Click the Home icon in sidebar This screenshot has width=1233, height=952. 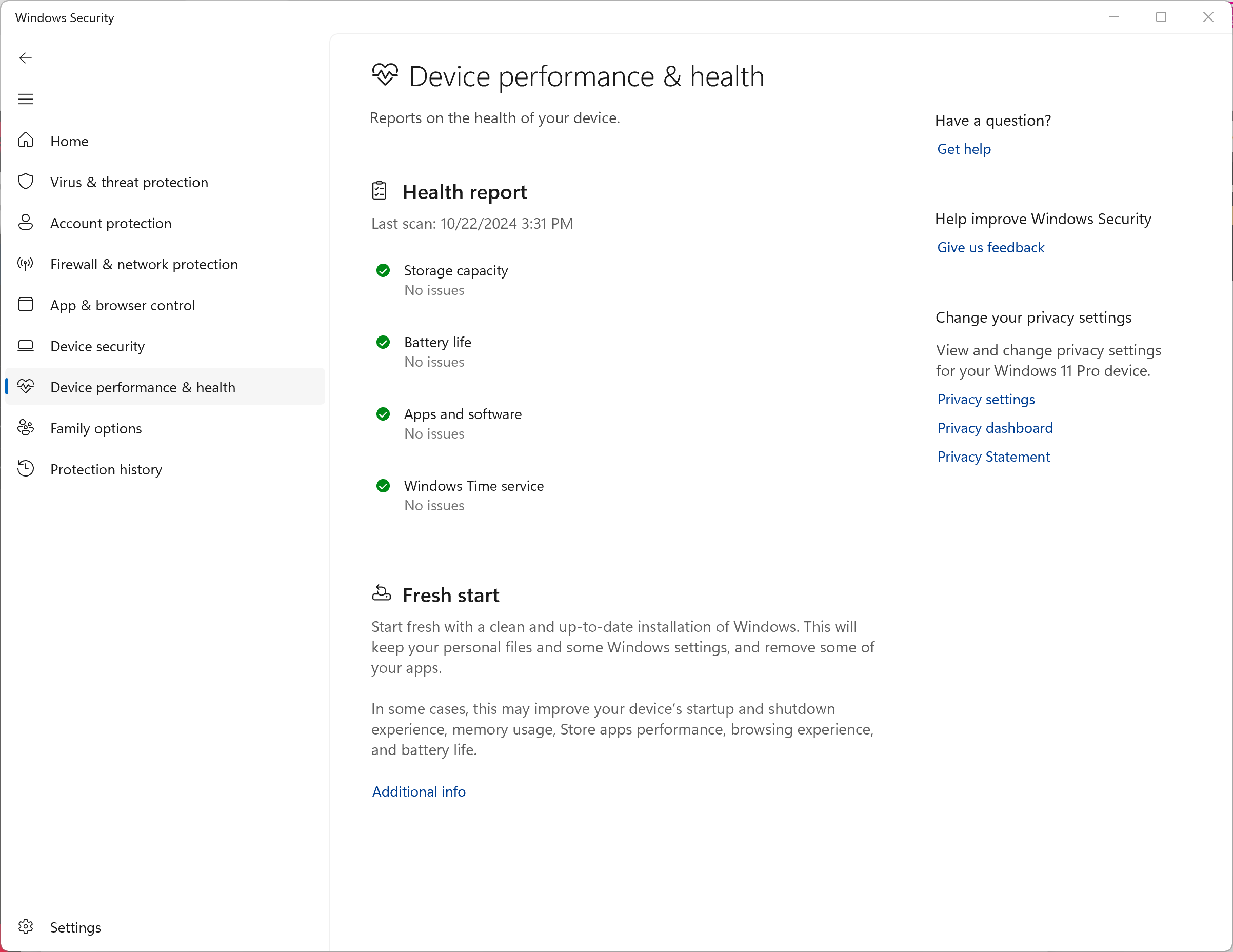[x=27, y=141]
